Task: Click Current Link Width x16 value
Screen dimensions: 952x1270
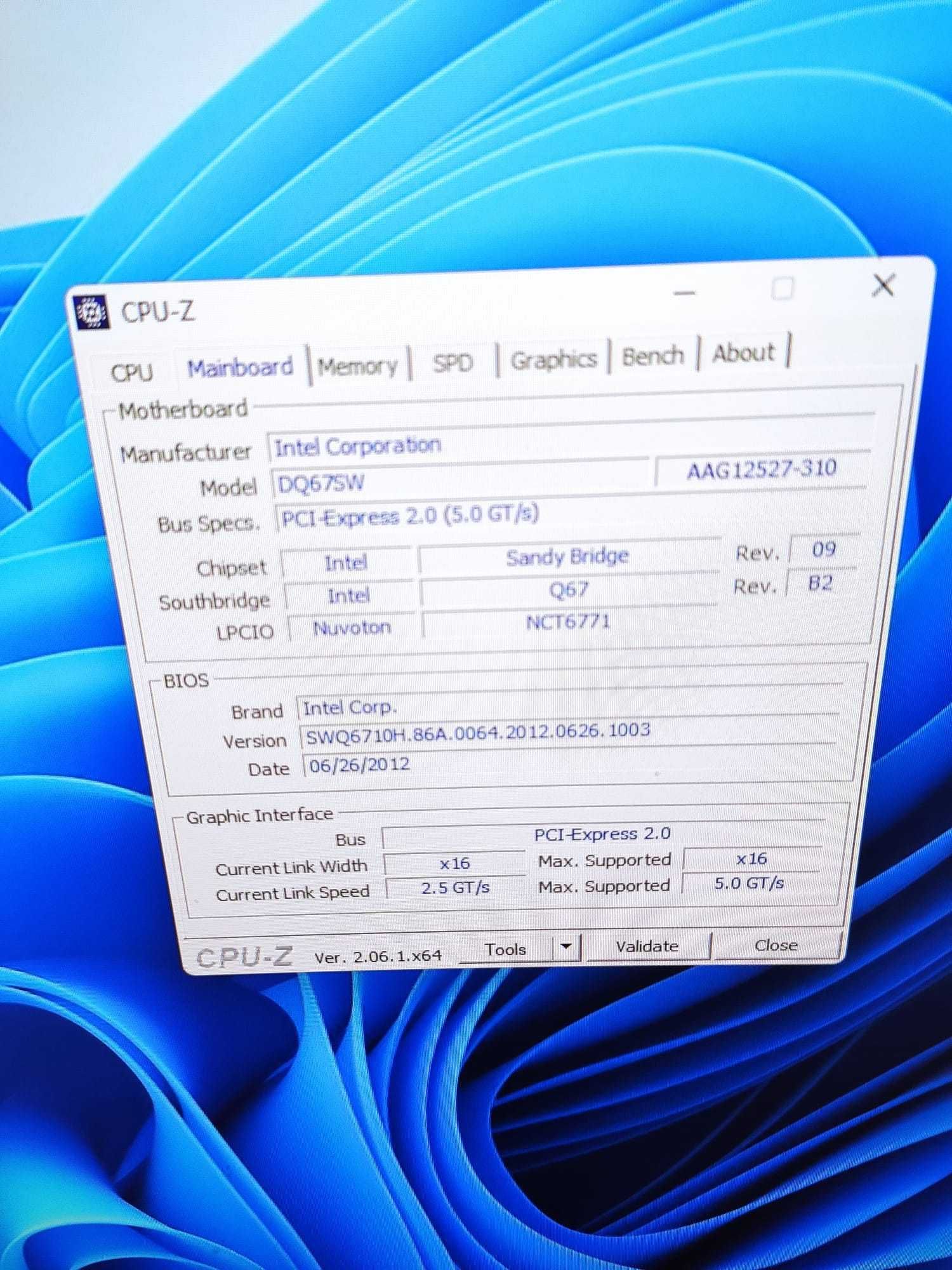Action: 454,863
